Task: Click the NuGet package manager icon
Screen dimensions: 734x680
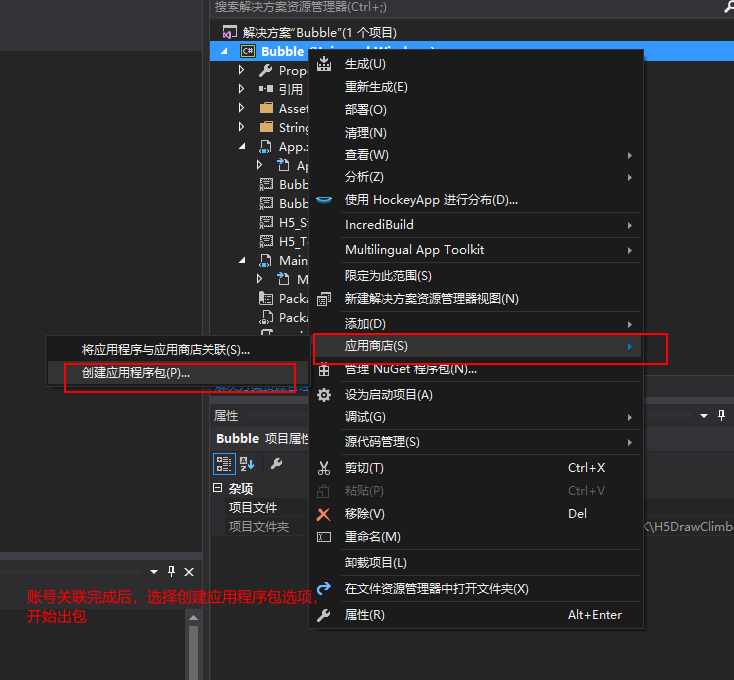Action: pyautogui.click(x=323, y=370)
